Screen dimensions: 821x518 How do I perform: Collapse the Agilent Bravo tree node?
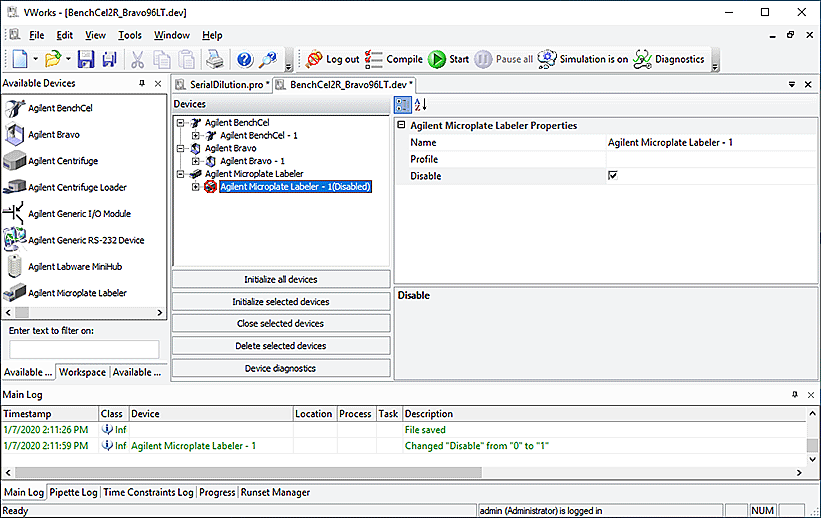180,148
